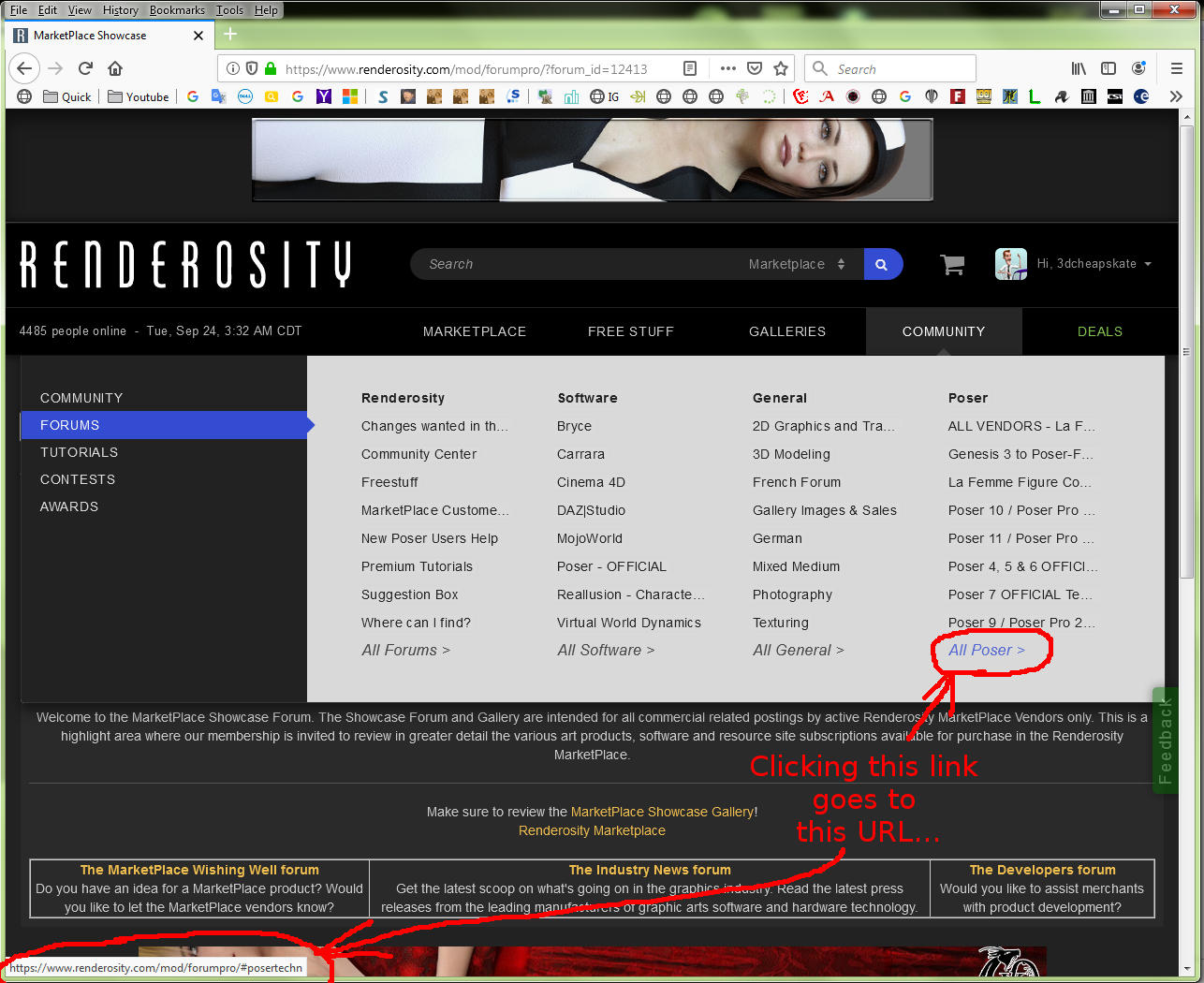Click the blue Renderosity search button
1204x983 pixels.
[882, 265]
